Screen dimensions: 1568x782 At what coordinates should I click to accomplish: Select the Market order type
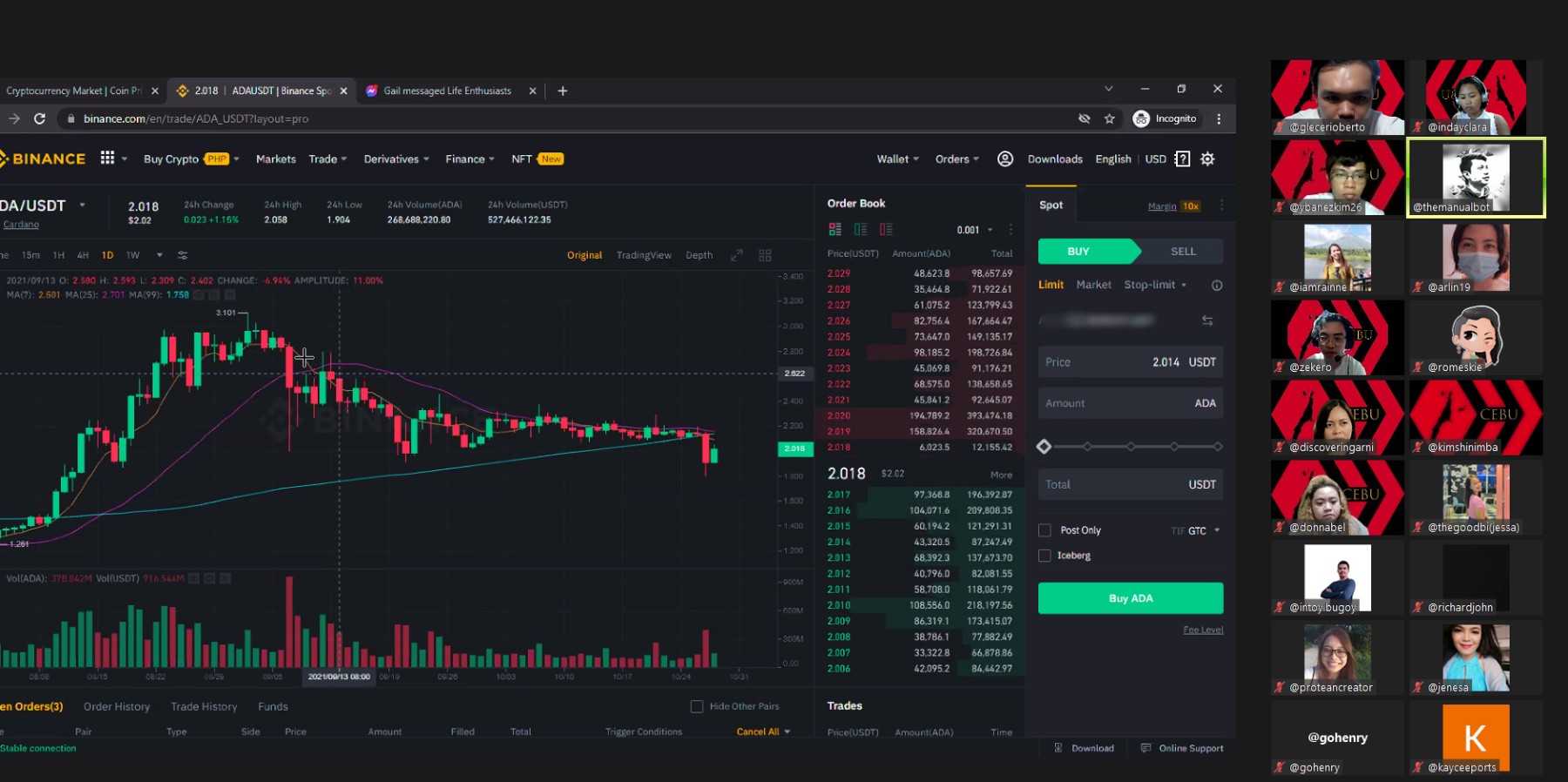(x=1093, y=285)
